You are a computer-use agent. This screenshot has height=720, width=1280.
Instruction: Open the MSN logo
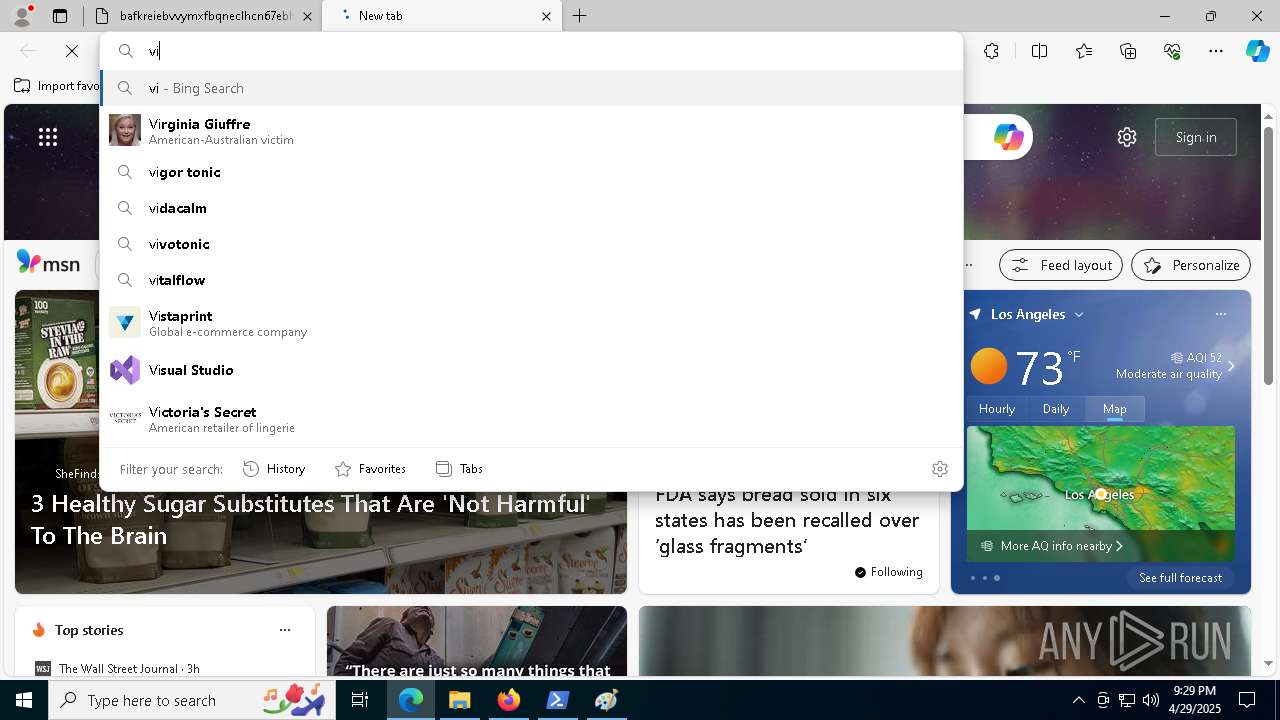tap(48, 263)
